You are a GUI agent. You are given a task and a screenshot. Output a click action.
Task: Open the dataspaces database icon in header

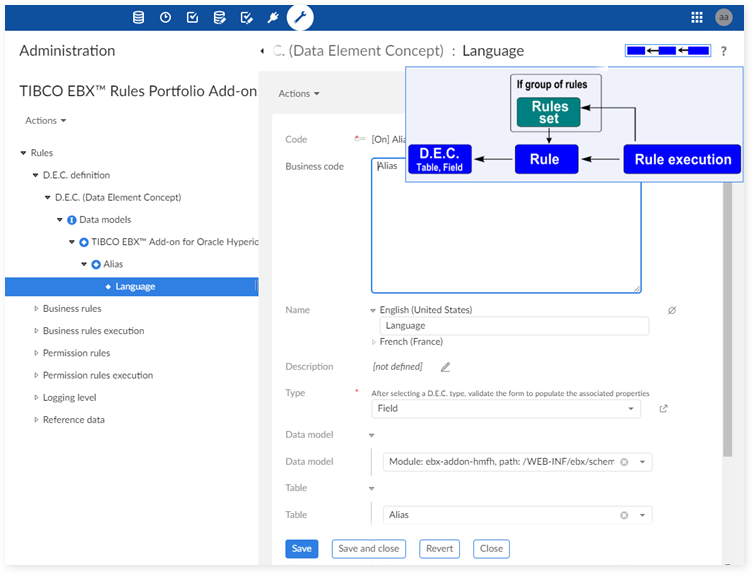[138, 17]
